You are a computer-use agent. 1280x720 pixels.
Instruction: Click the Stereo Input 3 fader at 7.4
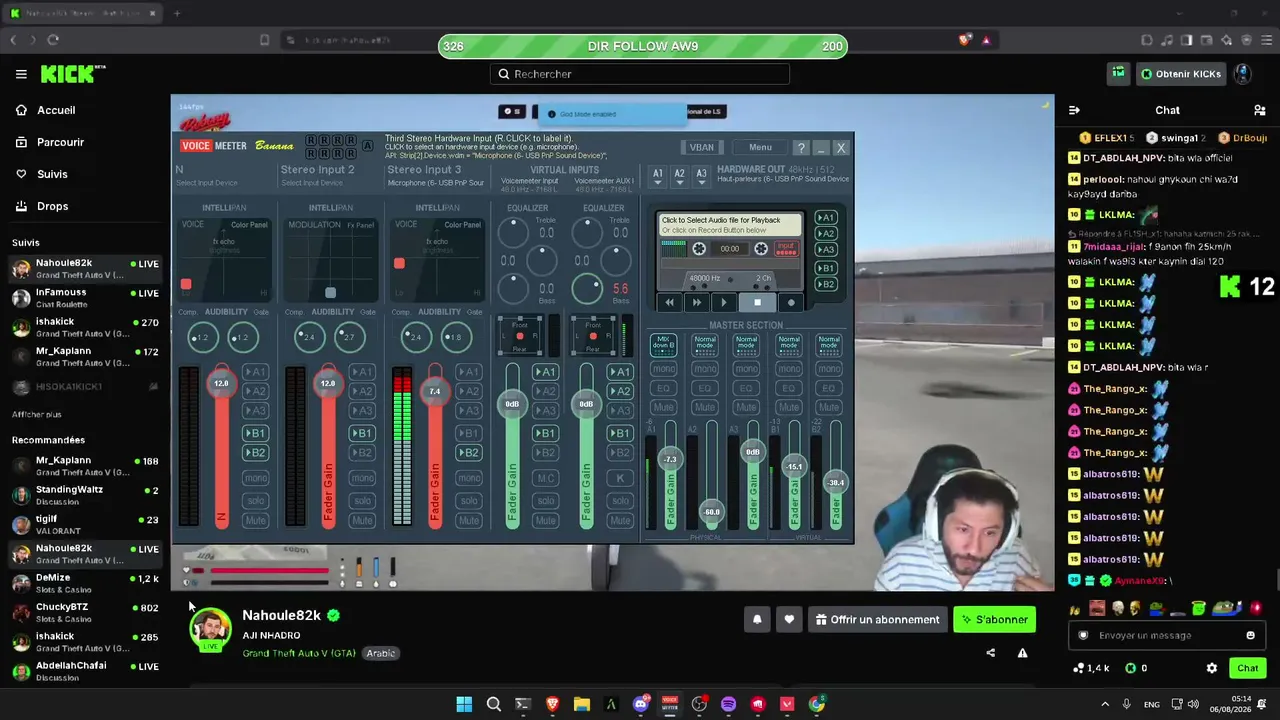point(435,391)
